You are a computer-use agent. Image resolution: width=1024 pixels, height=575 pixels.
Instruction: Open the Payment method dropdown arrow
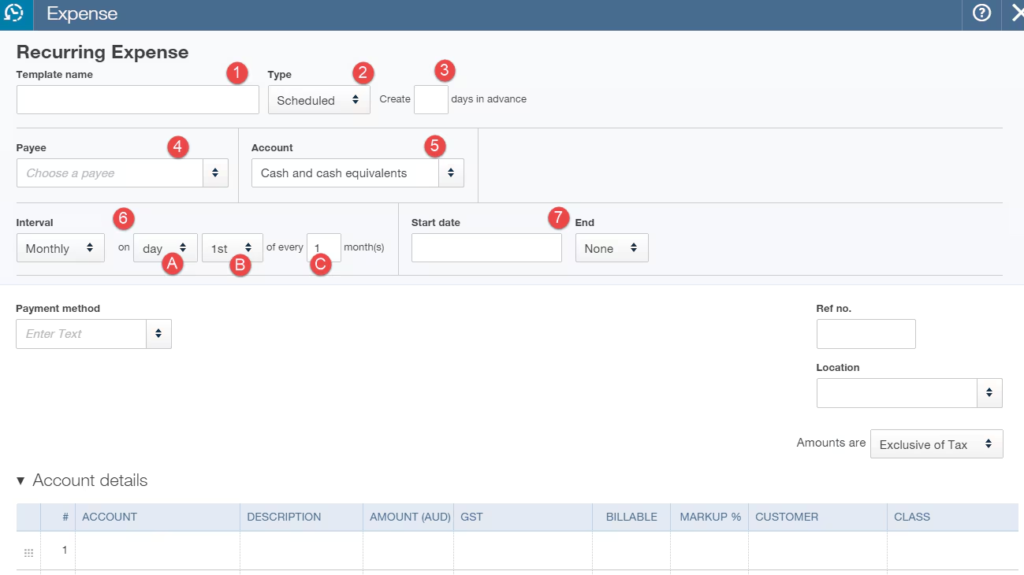coord(159,334)
